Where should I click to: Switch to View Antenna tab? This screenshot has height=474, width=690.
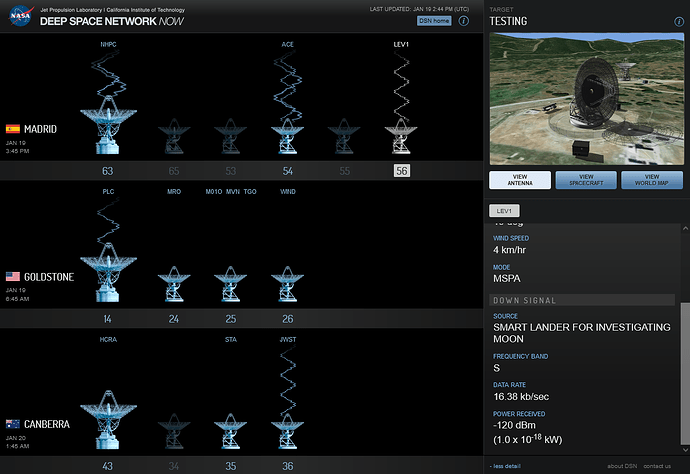click(520, 180)
